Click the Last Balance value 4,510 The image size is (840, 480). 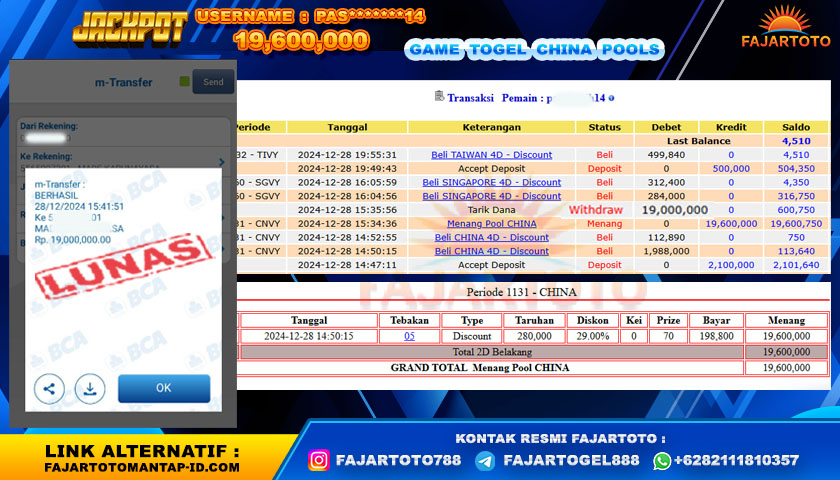click(796, 141)
